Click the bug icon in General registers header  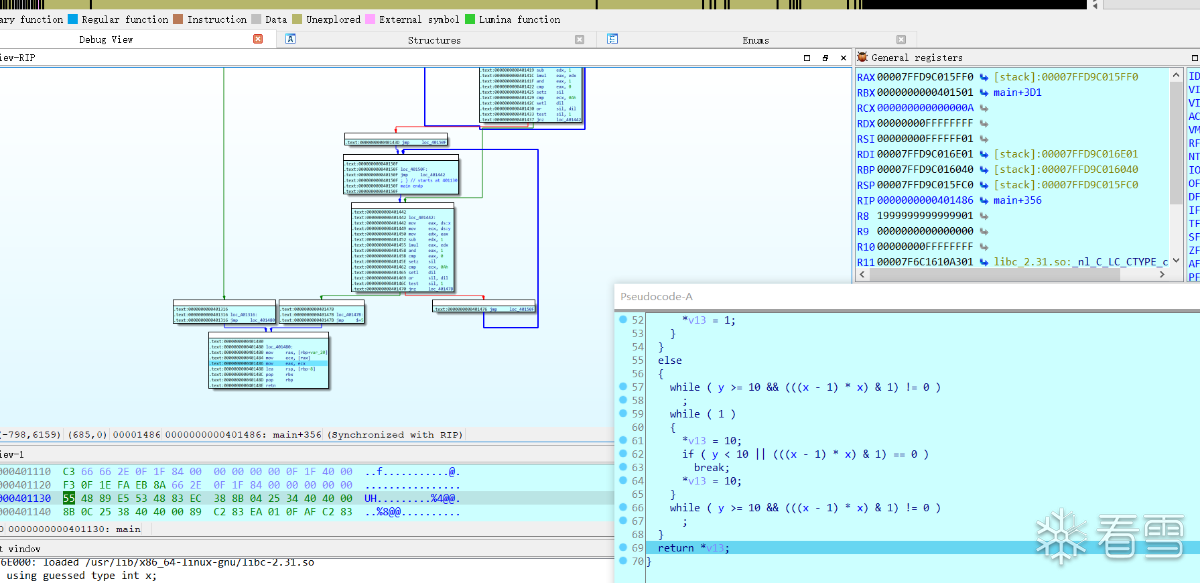click(863, 58)
